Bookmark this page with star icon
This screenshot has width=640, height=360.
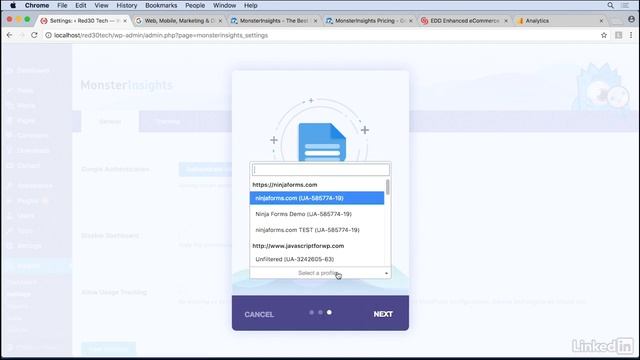click(x=604, y=35)
